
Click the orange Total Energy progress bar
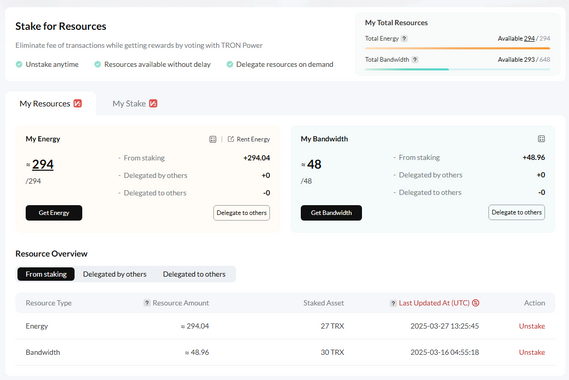click(x=458, y=48)
